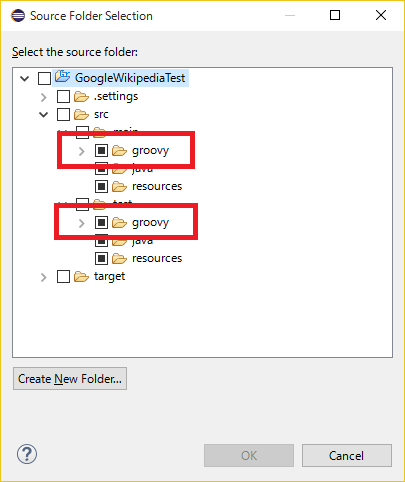The height and width of the screenshot is (482, 405).
Task: Check the .settings folder checkbox
Action: [x=63, y=97]
